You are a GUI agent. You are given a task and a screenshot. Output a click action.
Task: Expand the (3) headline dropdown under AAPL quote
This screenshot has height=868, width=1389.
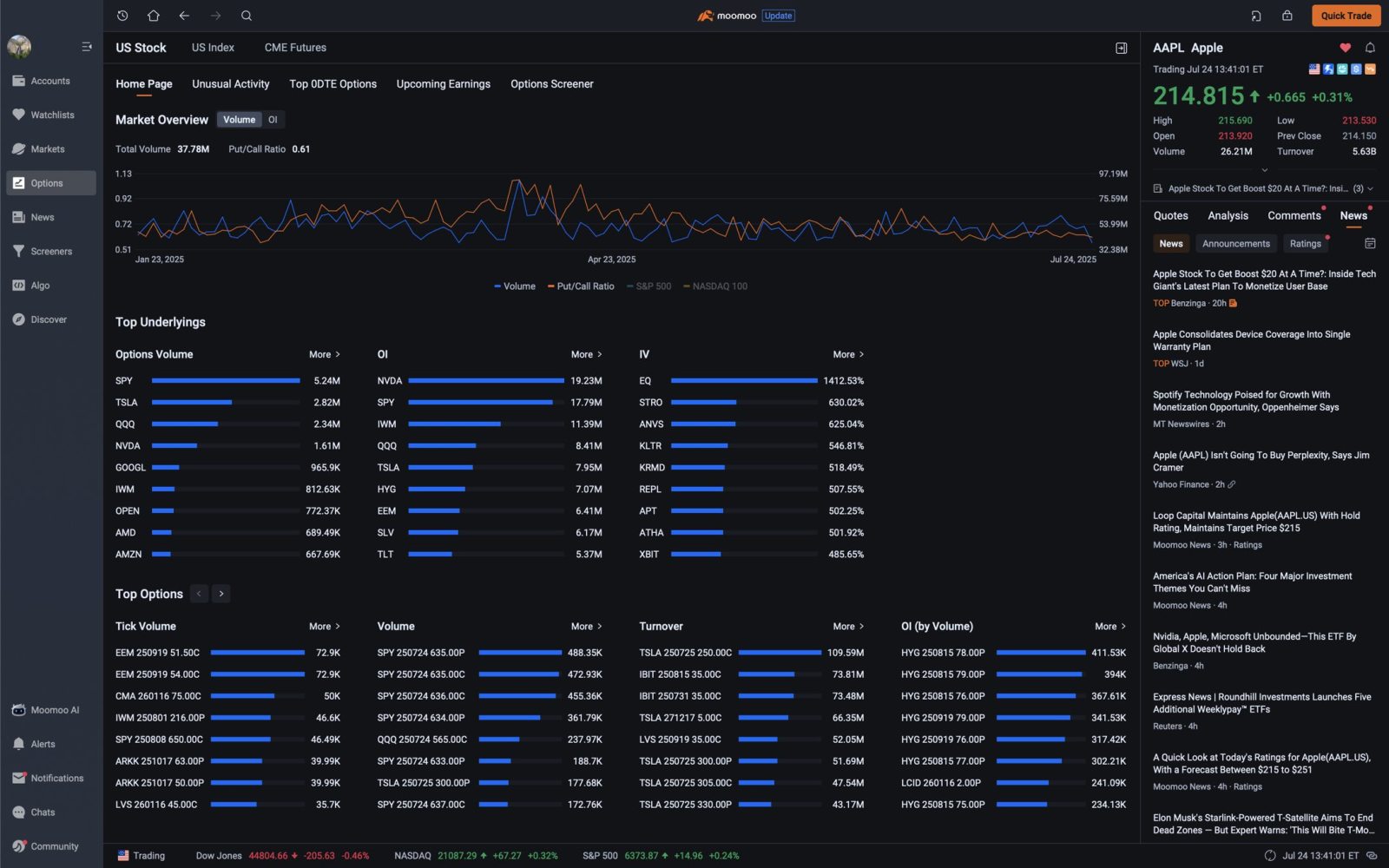[1364, 188]
